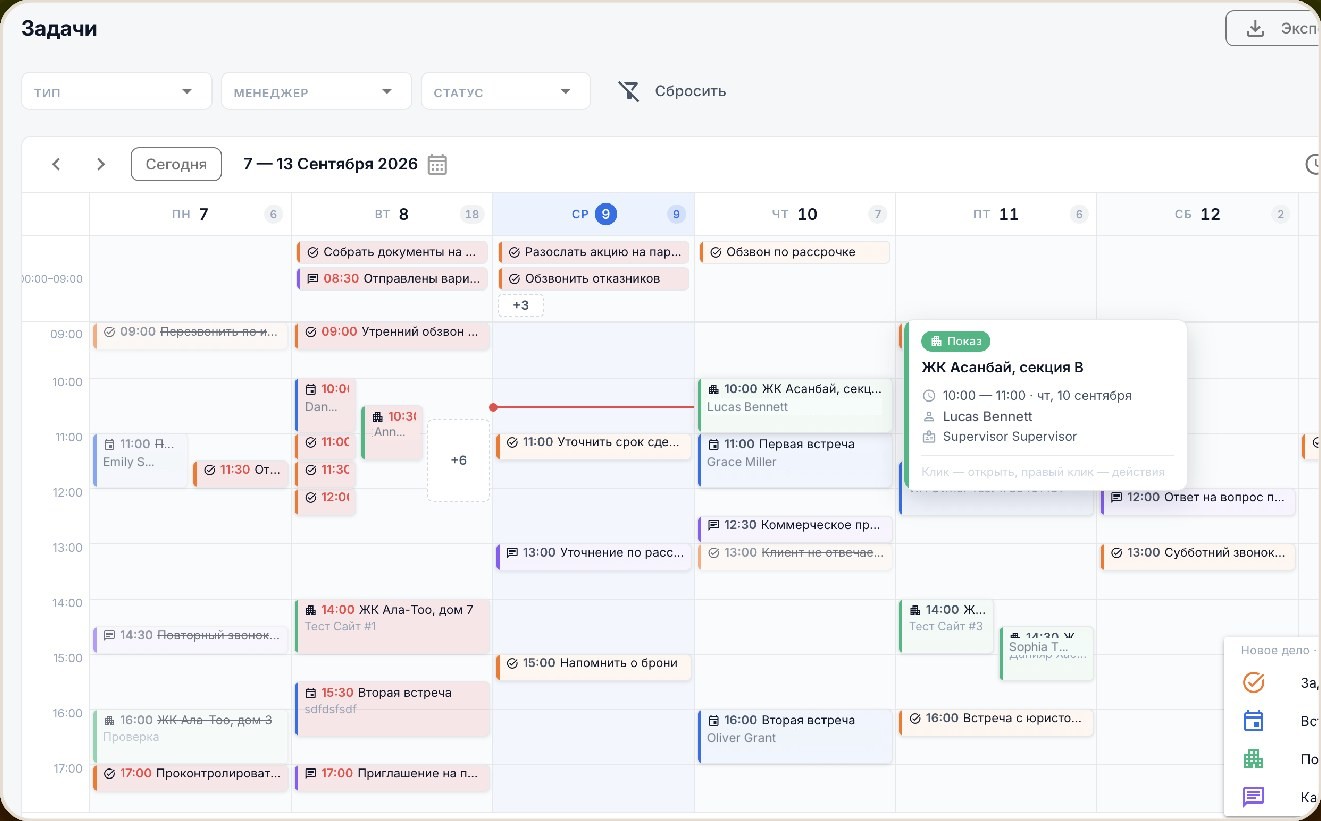Mark 'Обзвонить отказников' task as done
Screen dimensions: 1321x821
pyautogui.click(x=514, y=279)
